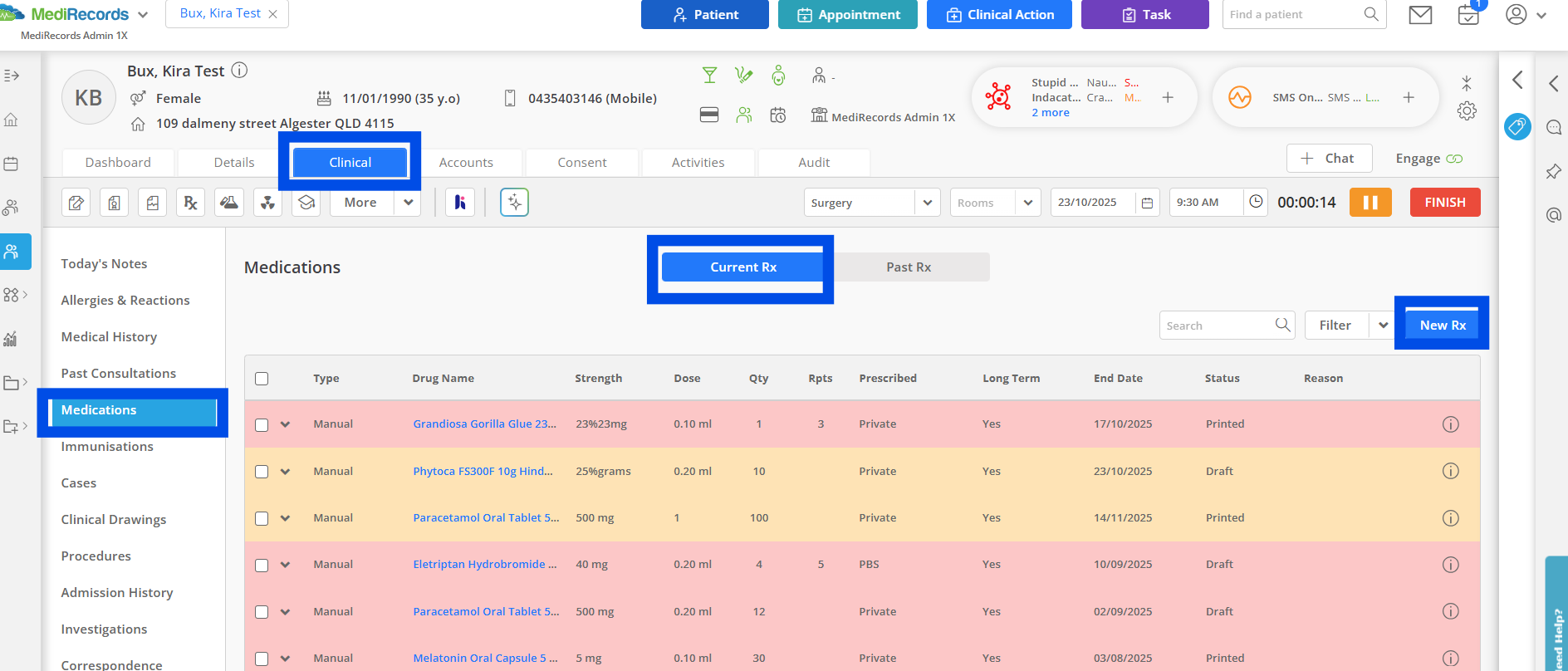Image resolution: width=1568 pixels, height=671 pixels.
Task: Pause the consultation timer
Action: [x=1370, y=203]
